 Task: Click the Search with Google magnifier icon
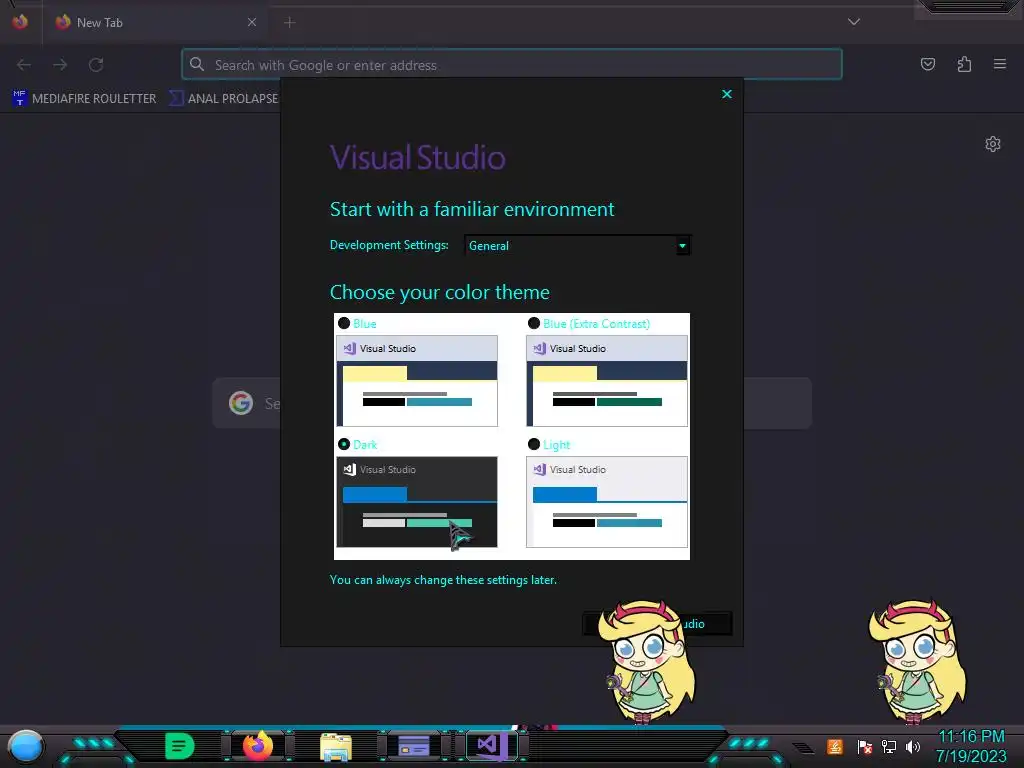click(197, 64)
